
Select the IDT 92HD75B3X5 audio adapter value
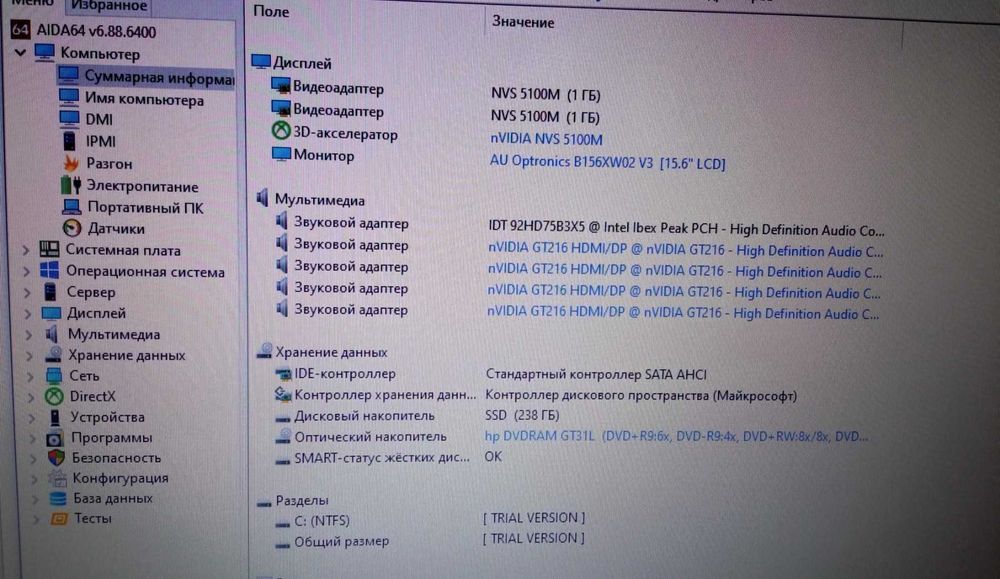pos(686,228)
